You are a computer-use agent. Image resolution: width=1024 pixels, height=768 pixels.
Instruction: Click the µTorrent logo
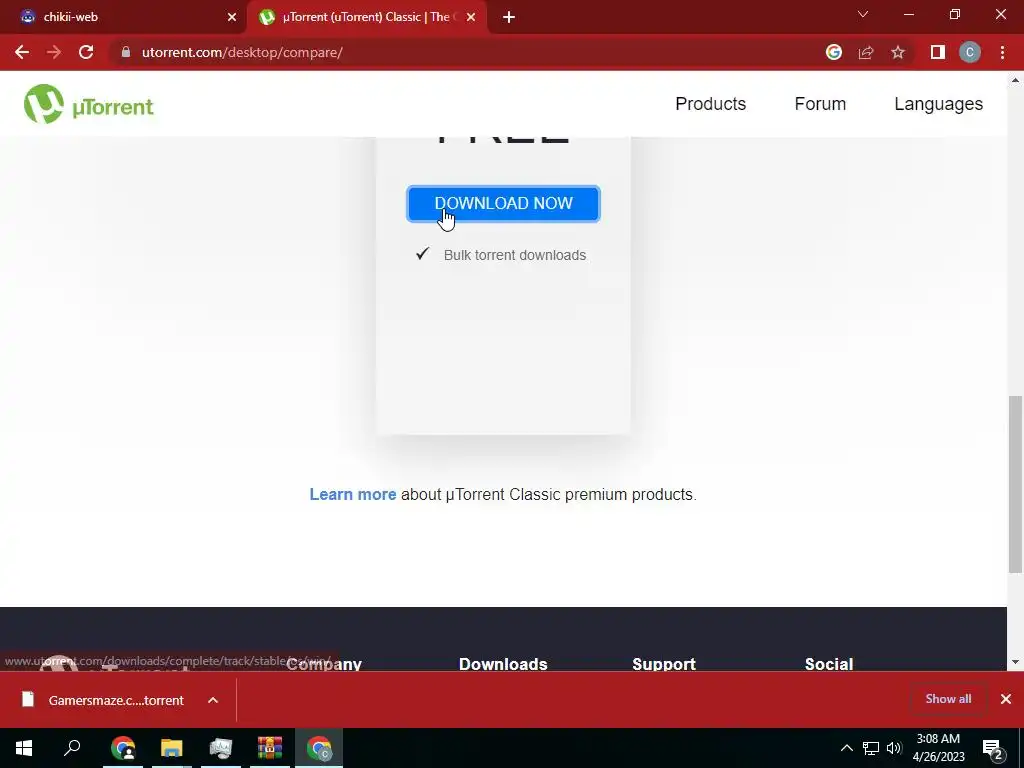[x=89, y=104]
